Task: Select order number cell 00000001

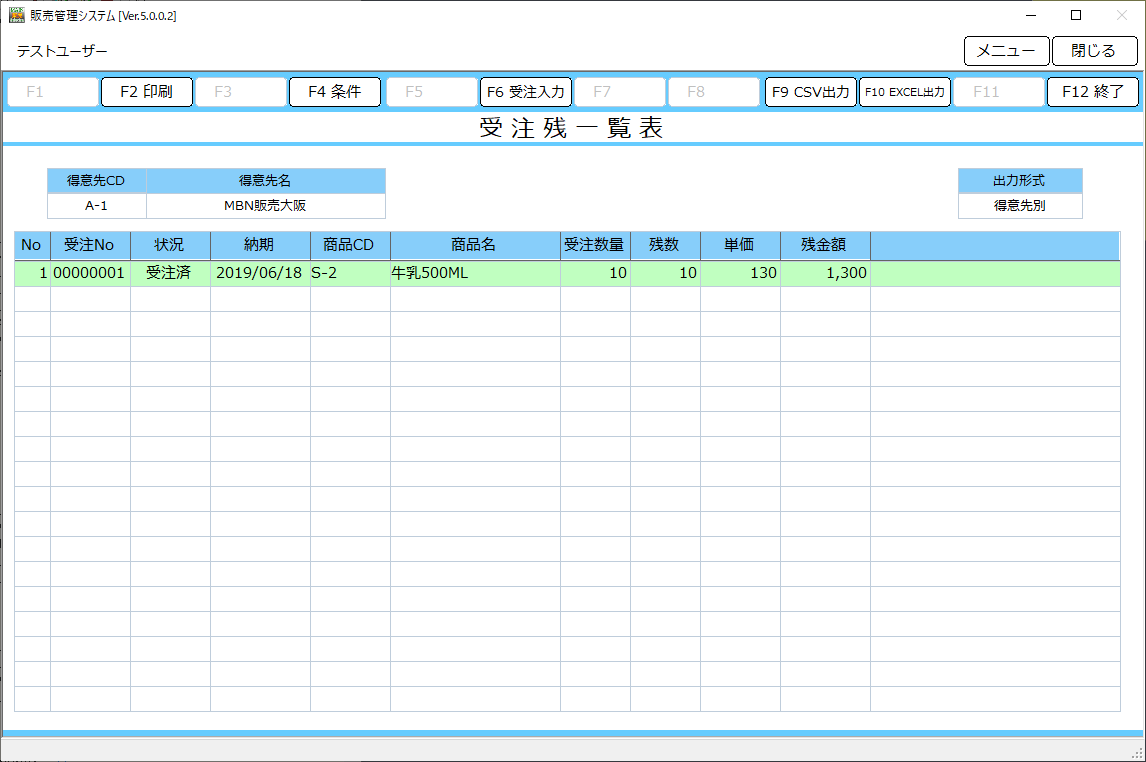Action: (90, 273)
